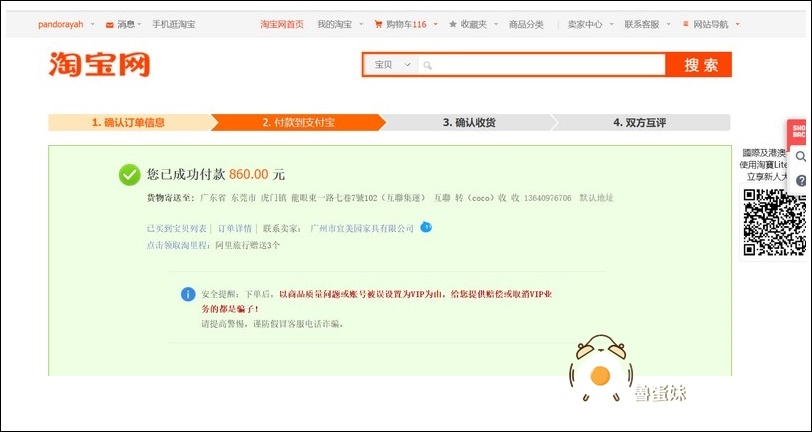Open 订单详情 order details
Image resolution: width=812 pixels, height=432 pixels.
point(235,228)
